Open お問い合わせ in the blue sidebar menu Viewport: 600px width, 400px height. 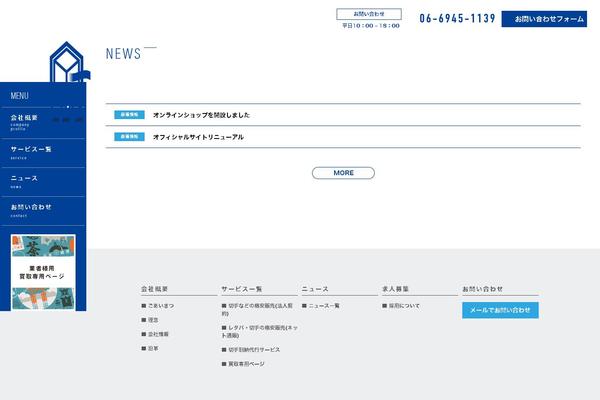click(43, 211)
